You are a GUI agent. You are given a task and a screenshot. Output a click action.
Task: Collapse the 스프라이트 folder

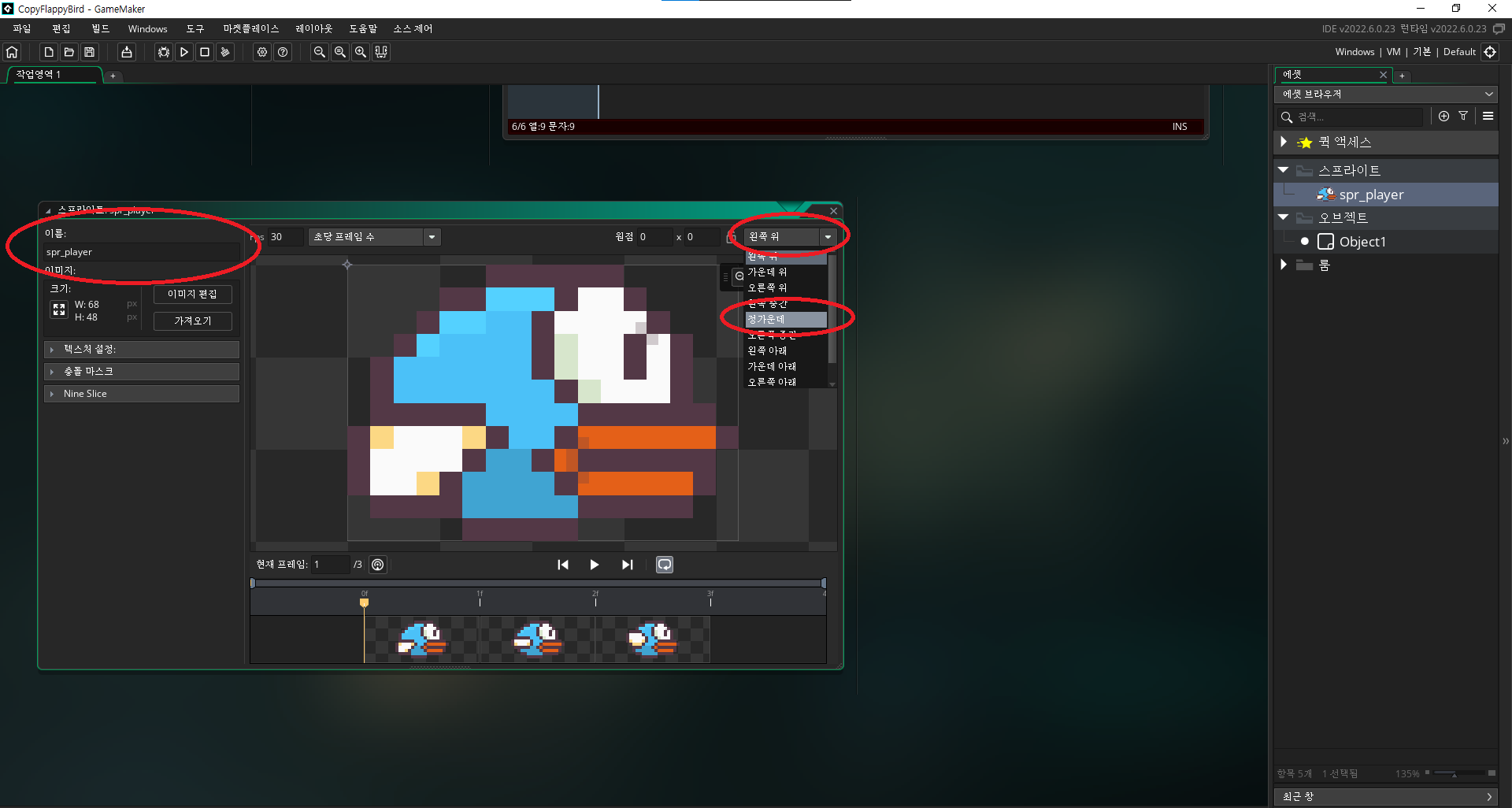1284,170
